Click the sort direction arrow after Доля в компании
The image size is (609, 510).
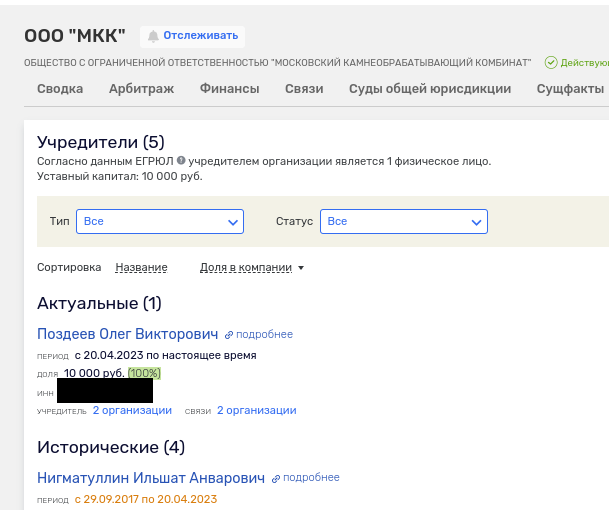[301, 268]
